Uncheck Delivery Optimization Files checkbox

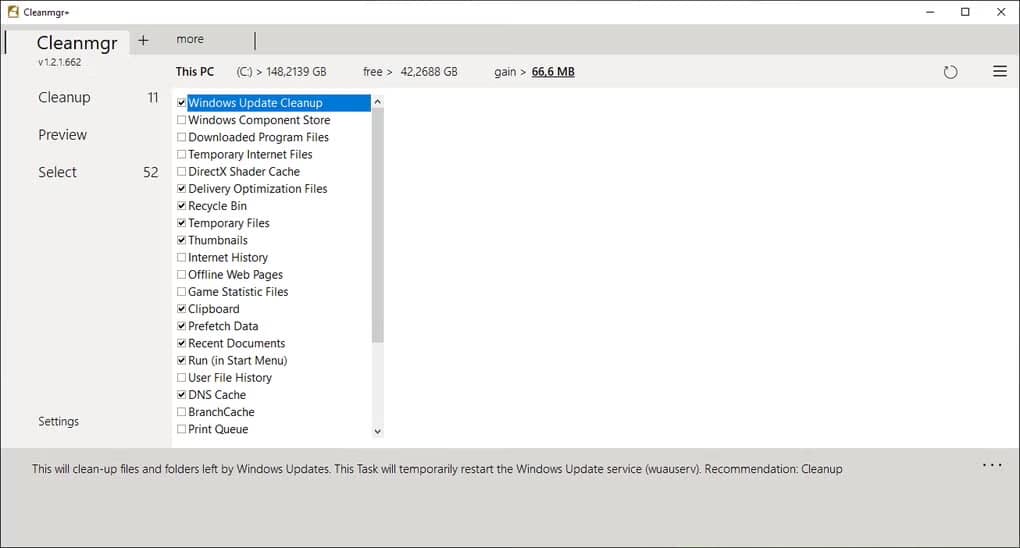[x=181, y=189]
